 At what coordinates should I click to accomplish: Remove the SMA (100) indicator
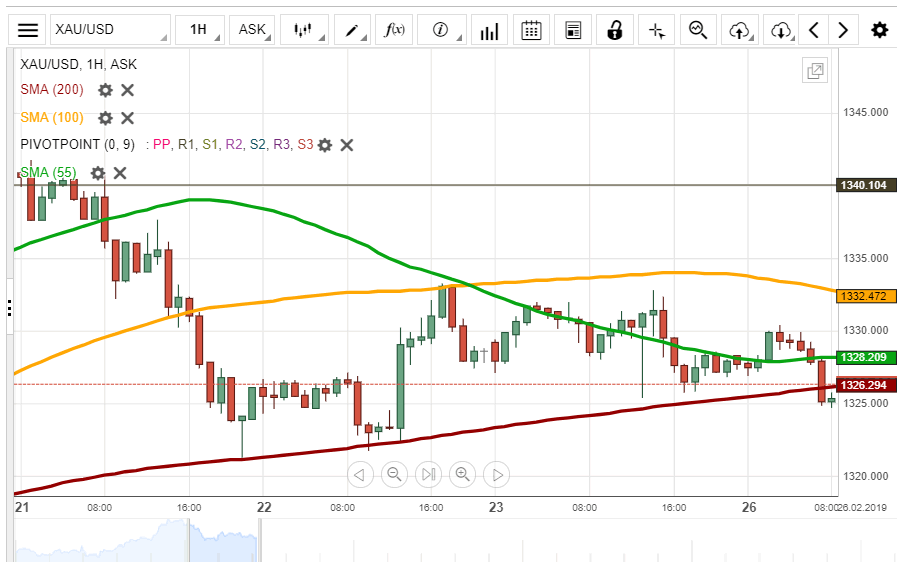[128, 118]
